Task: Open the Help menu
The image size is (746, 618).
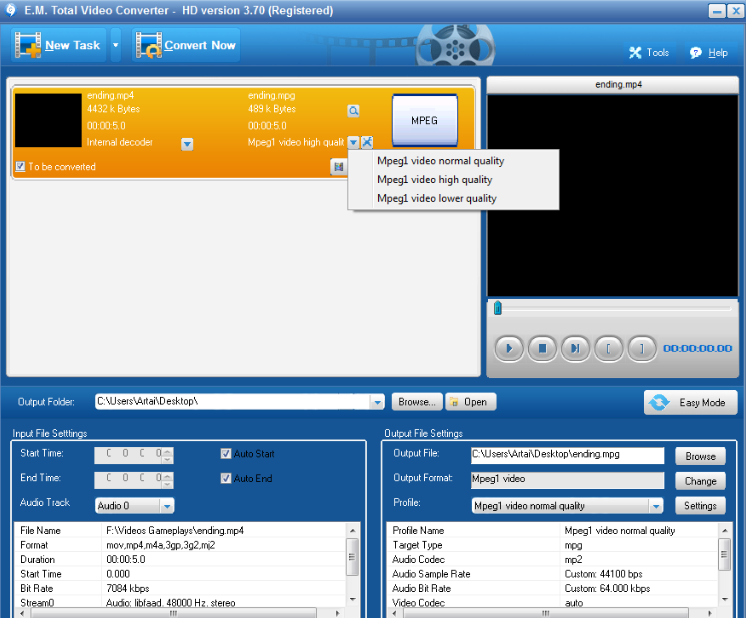Action: [709, 52]
